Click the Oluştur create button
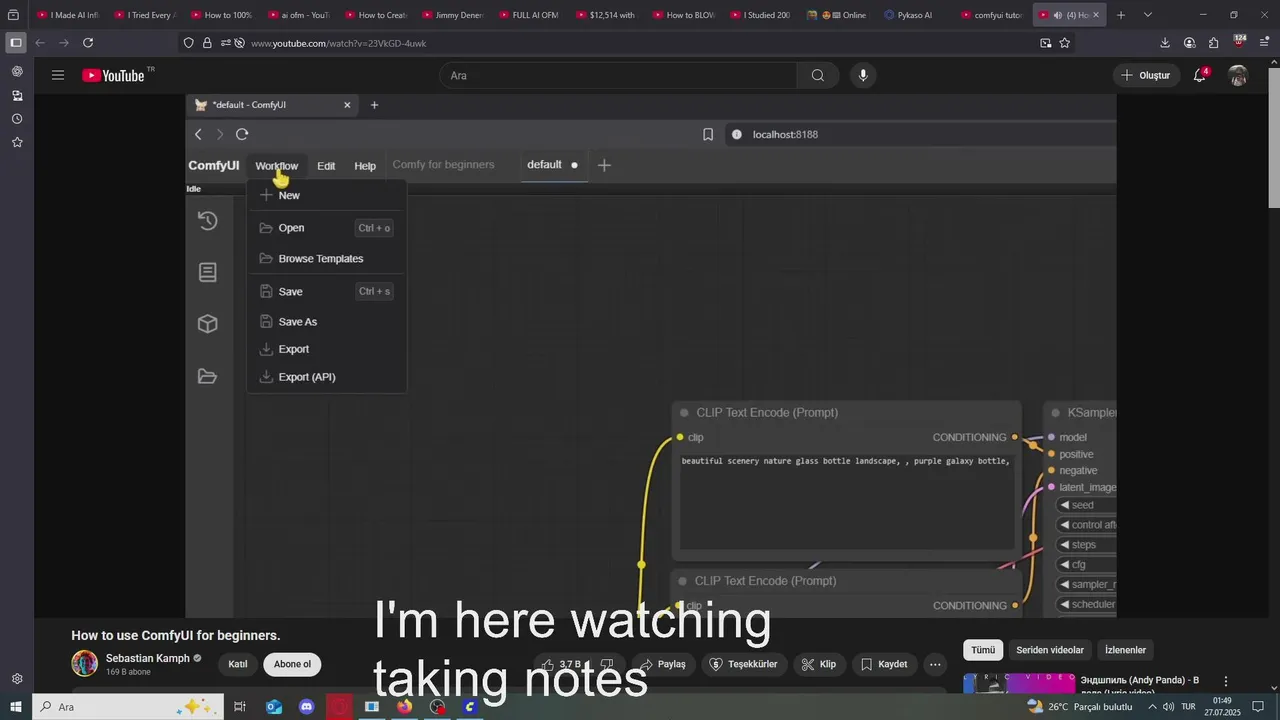Viewport: 1280px width, 720px height. 1146,75
